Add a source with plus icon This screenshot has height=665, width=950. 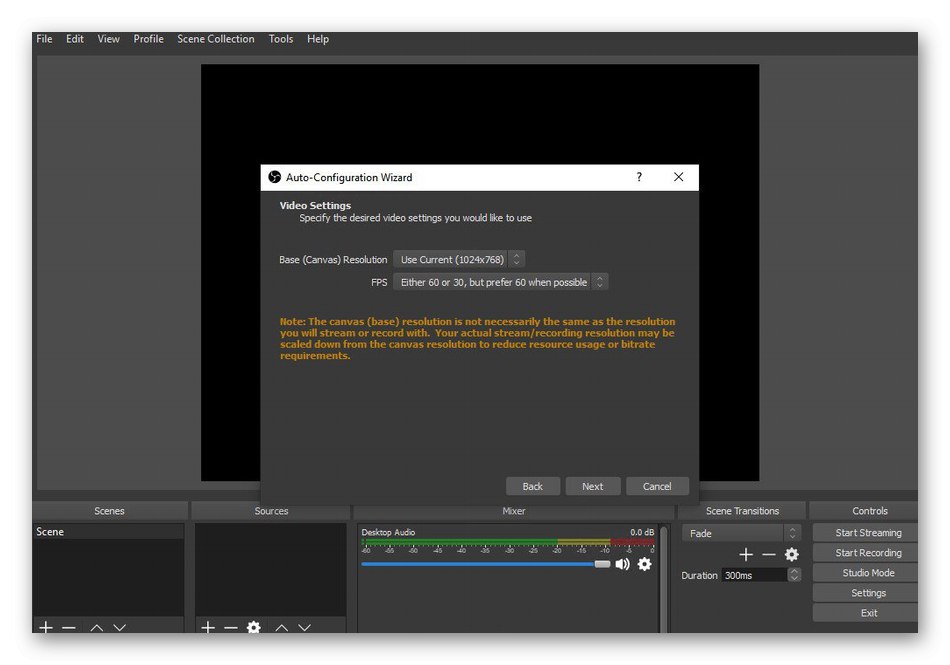208,627
